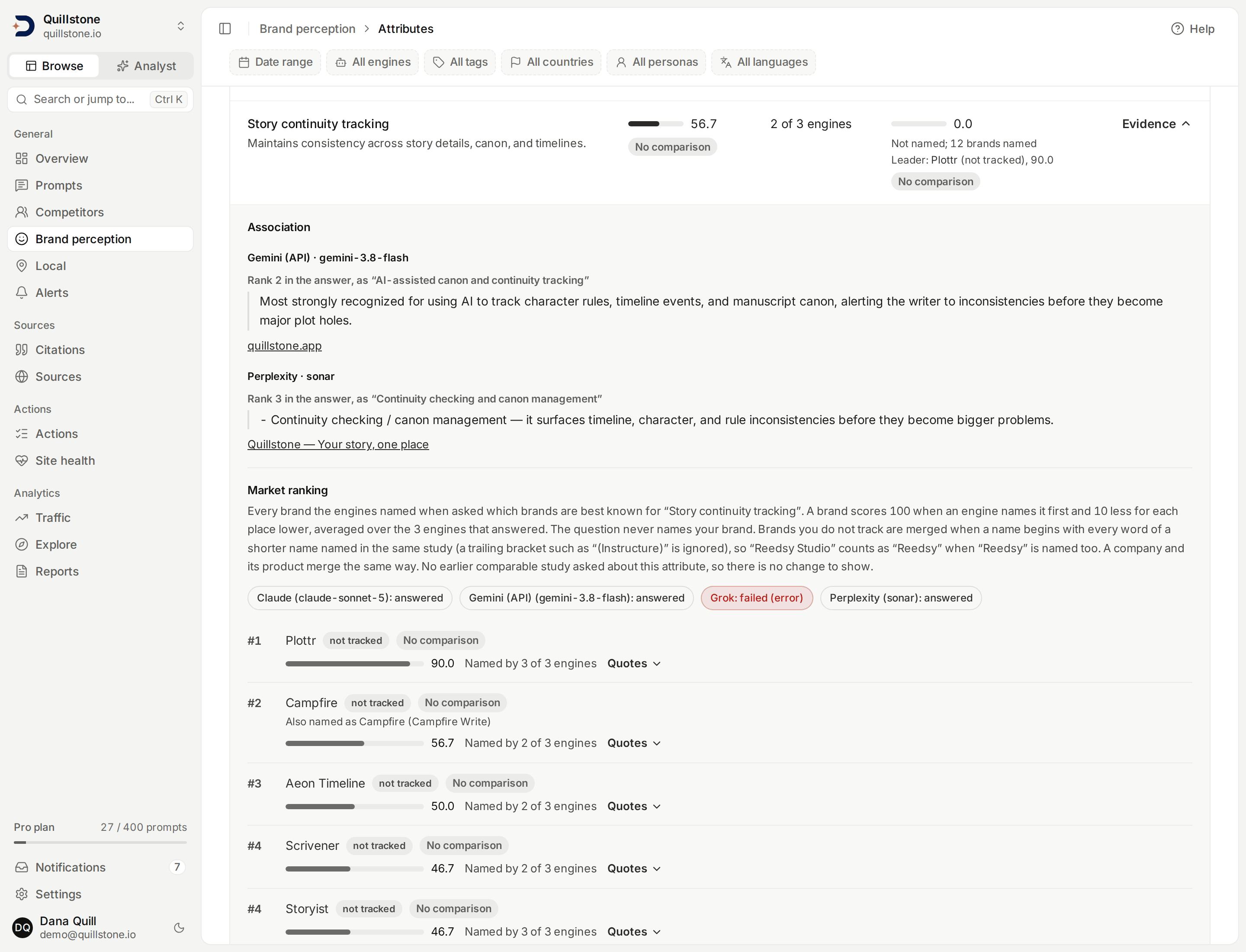Open Alerts bell item
1246x952 pixels.
[x=100, y=293]
